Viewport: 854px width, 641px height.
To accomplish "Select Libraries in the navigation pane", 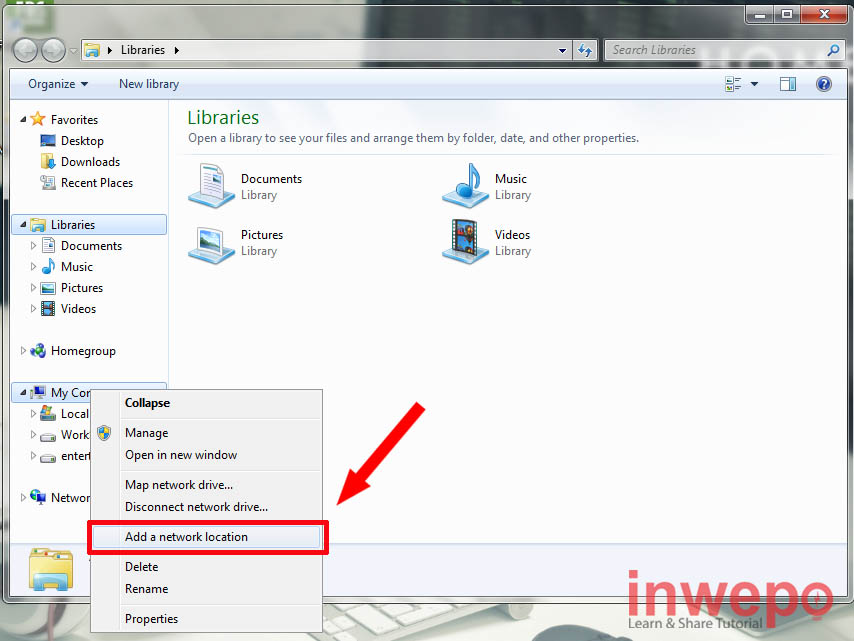I will (x=89, y=224).
